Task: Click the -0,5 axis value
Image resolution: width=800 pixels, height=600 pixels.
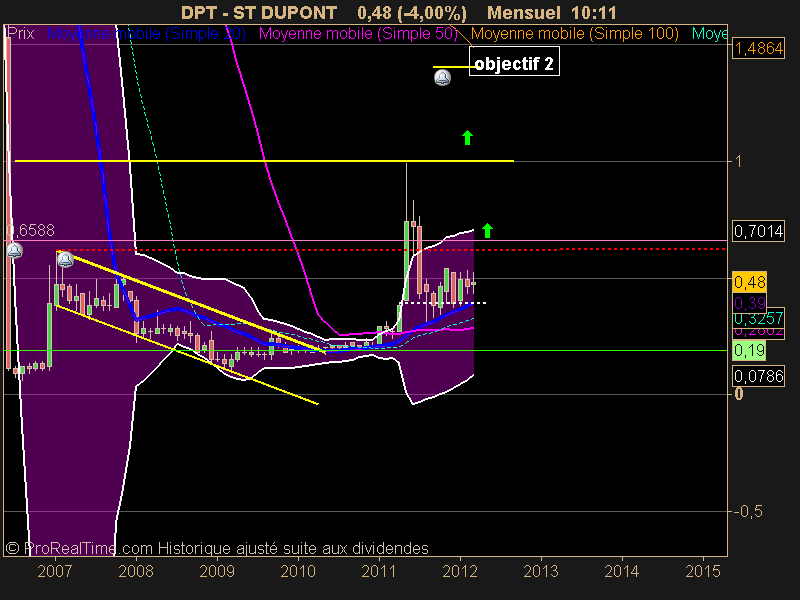Action: (748, 511)
